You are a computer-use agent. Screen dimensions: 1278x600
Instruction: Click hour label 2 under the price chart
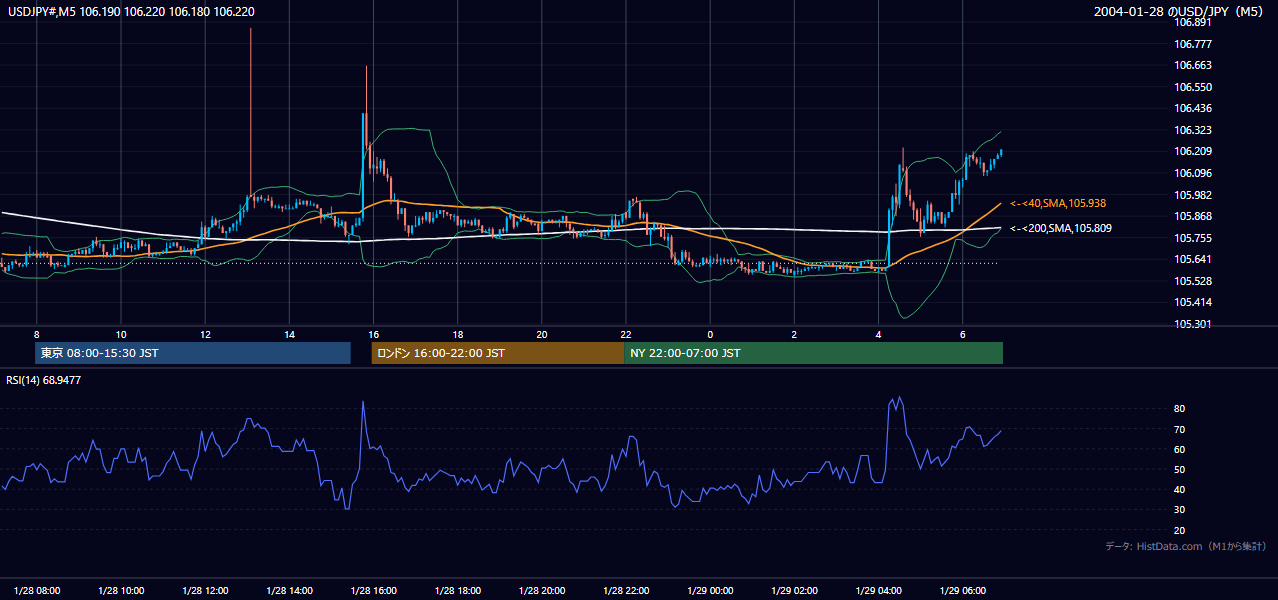coord(794,334)
